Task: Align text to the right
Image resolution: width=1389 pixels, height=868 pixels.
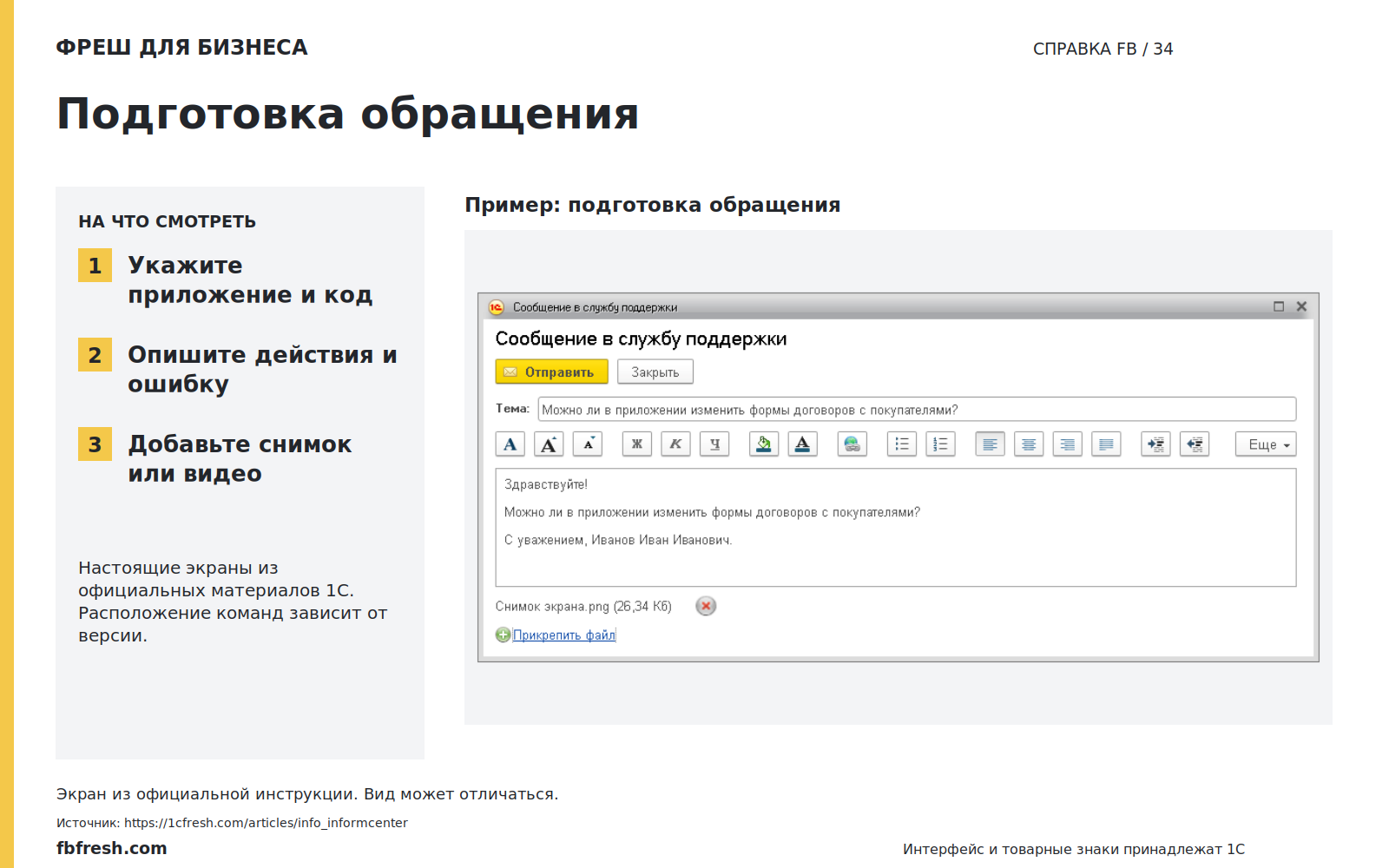Action: click(1068, 444)
